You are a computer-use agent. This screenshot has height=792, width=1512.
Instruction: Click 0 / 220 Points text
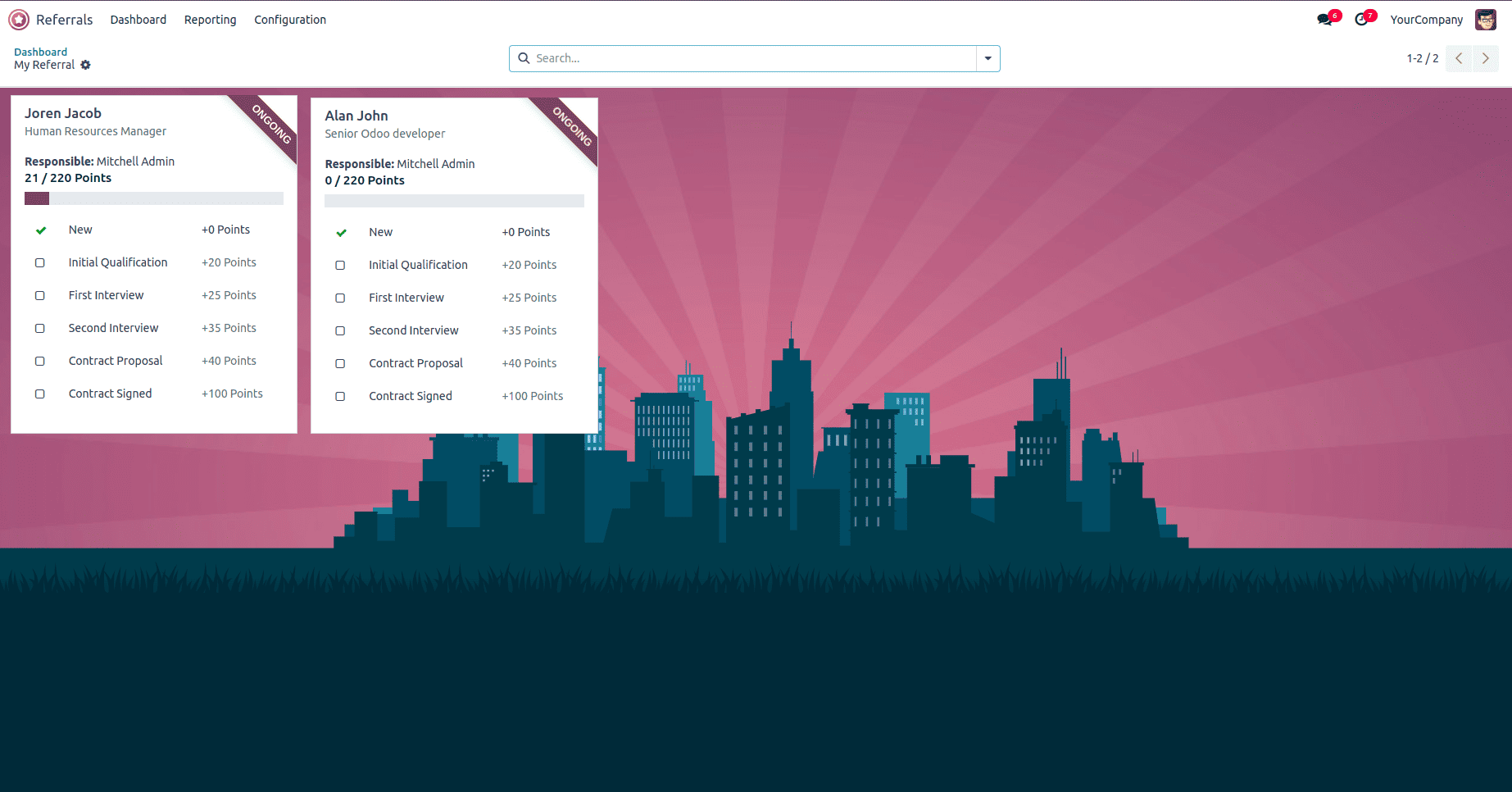pos(365,180)
